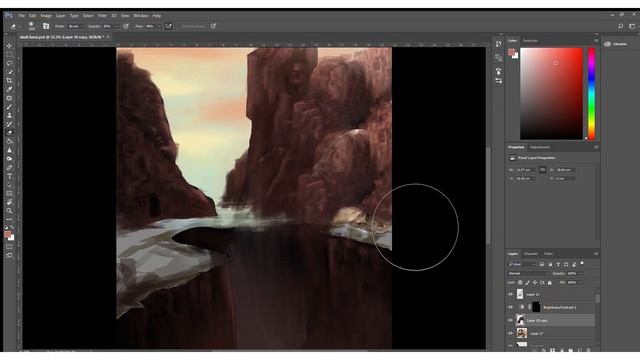Select the Path Selection tool
640x360 pixels.
tap(9, 184)
